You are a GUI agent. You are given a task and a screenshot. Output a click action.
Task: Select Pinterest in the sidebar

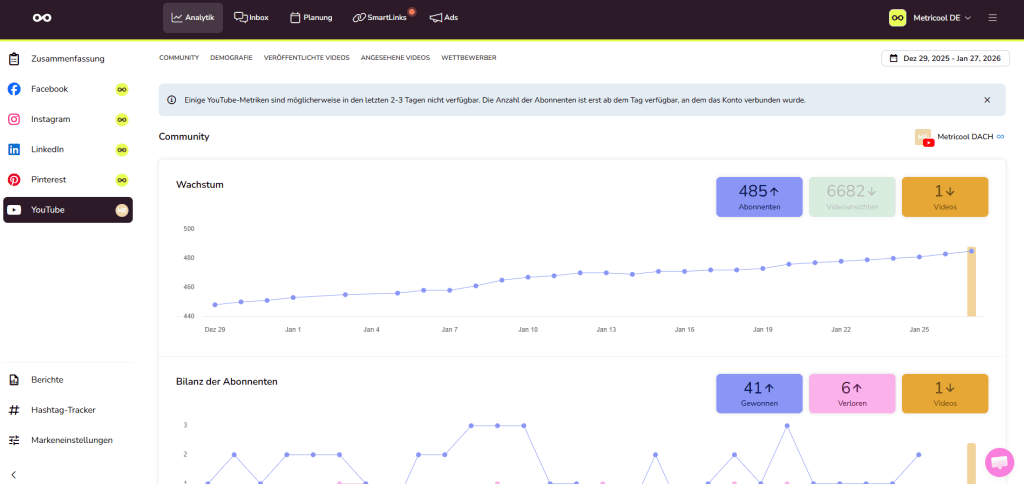50,180
